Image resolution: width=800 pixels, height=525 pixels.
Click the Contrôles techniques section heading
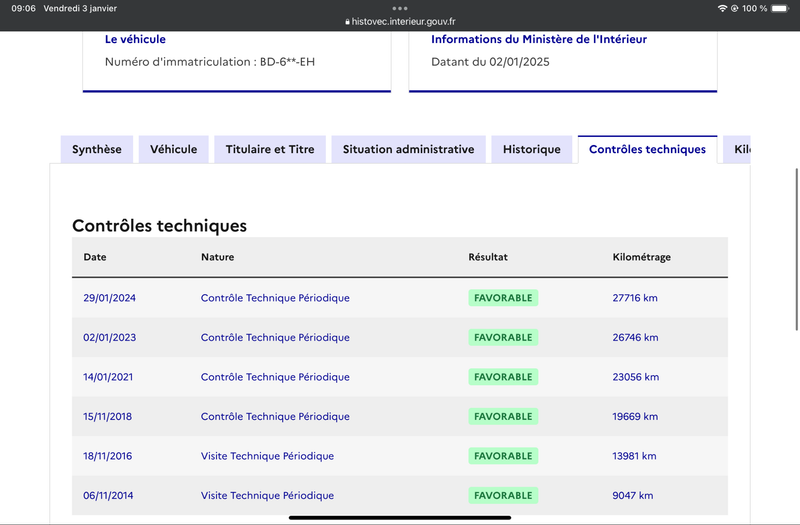click(159, 226)
